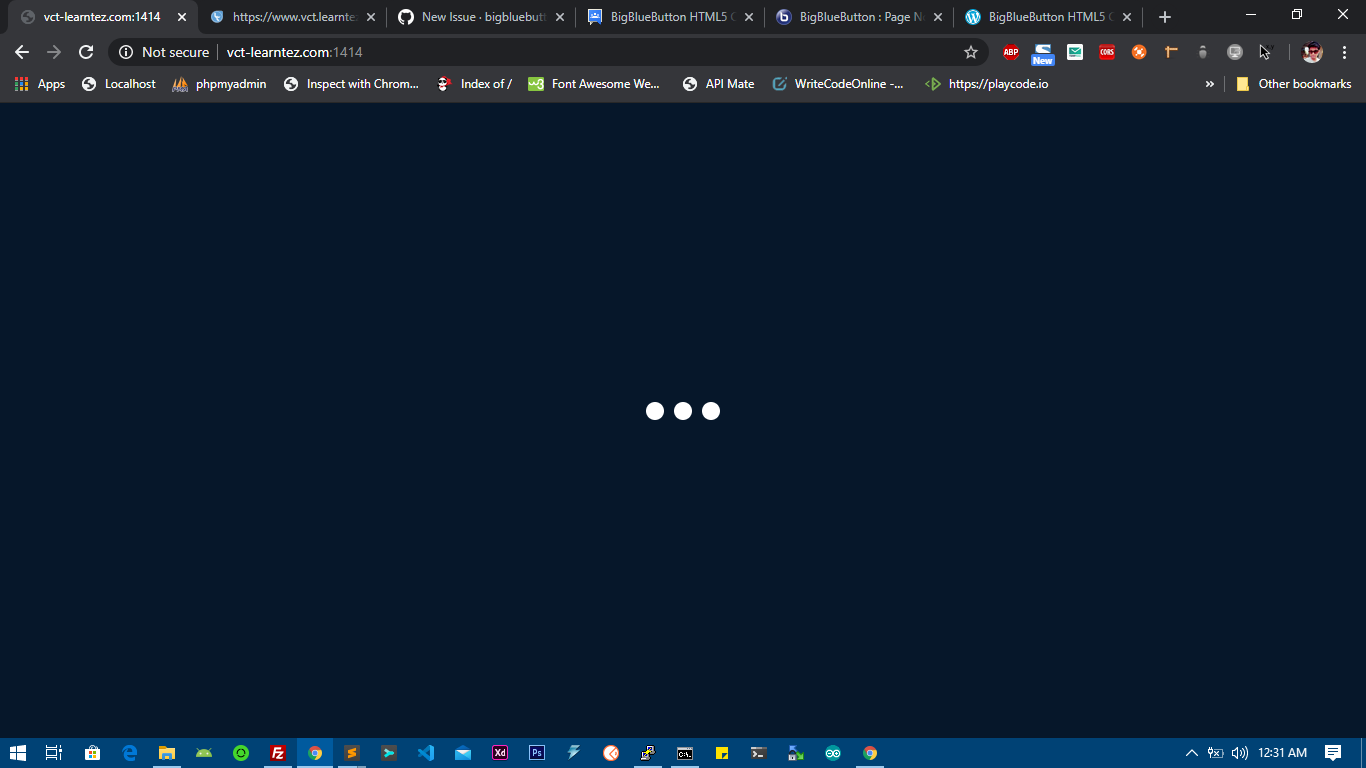The height and width of the screenshot is (768, 1366).
Task: Click the reload page icon
Action: (x=84, y=52)
